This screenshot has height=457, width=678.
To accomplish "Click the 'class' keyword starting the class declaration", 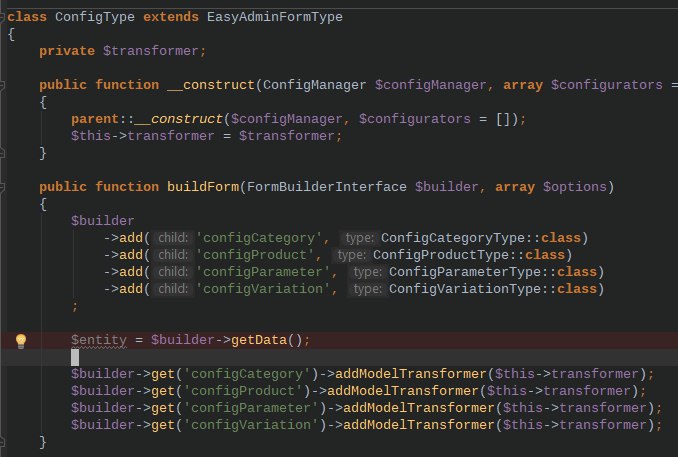I will point(27,17).
